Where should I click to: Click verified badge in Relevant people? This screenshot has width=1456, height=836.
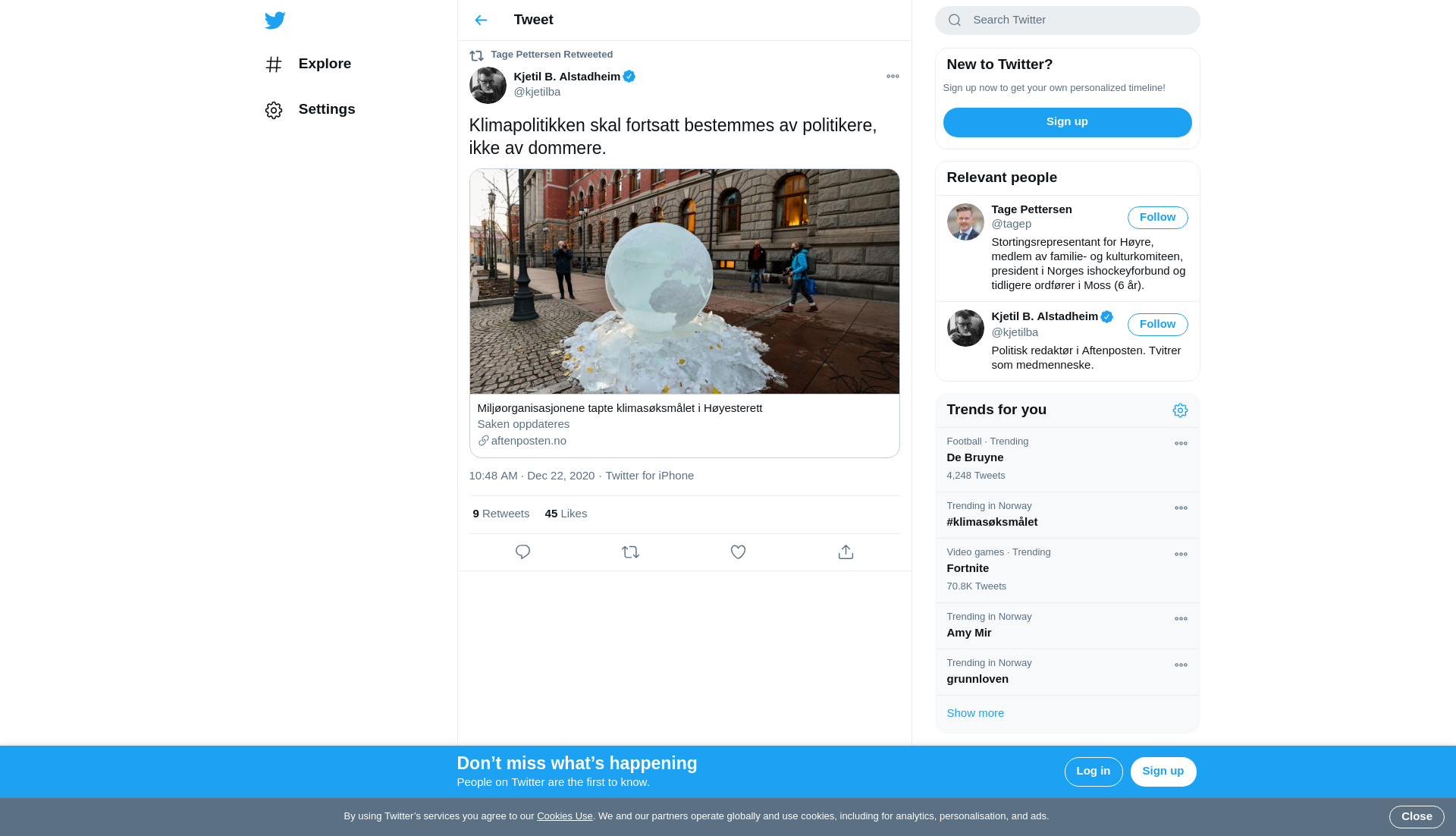(x=1107, y=317)
